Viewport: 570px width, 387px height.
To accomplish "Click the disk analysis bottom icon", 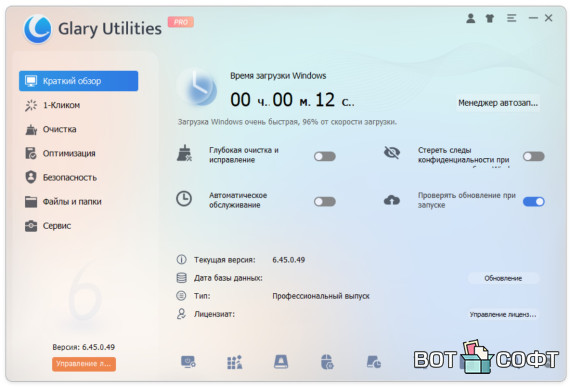I will 374,362.
